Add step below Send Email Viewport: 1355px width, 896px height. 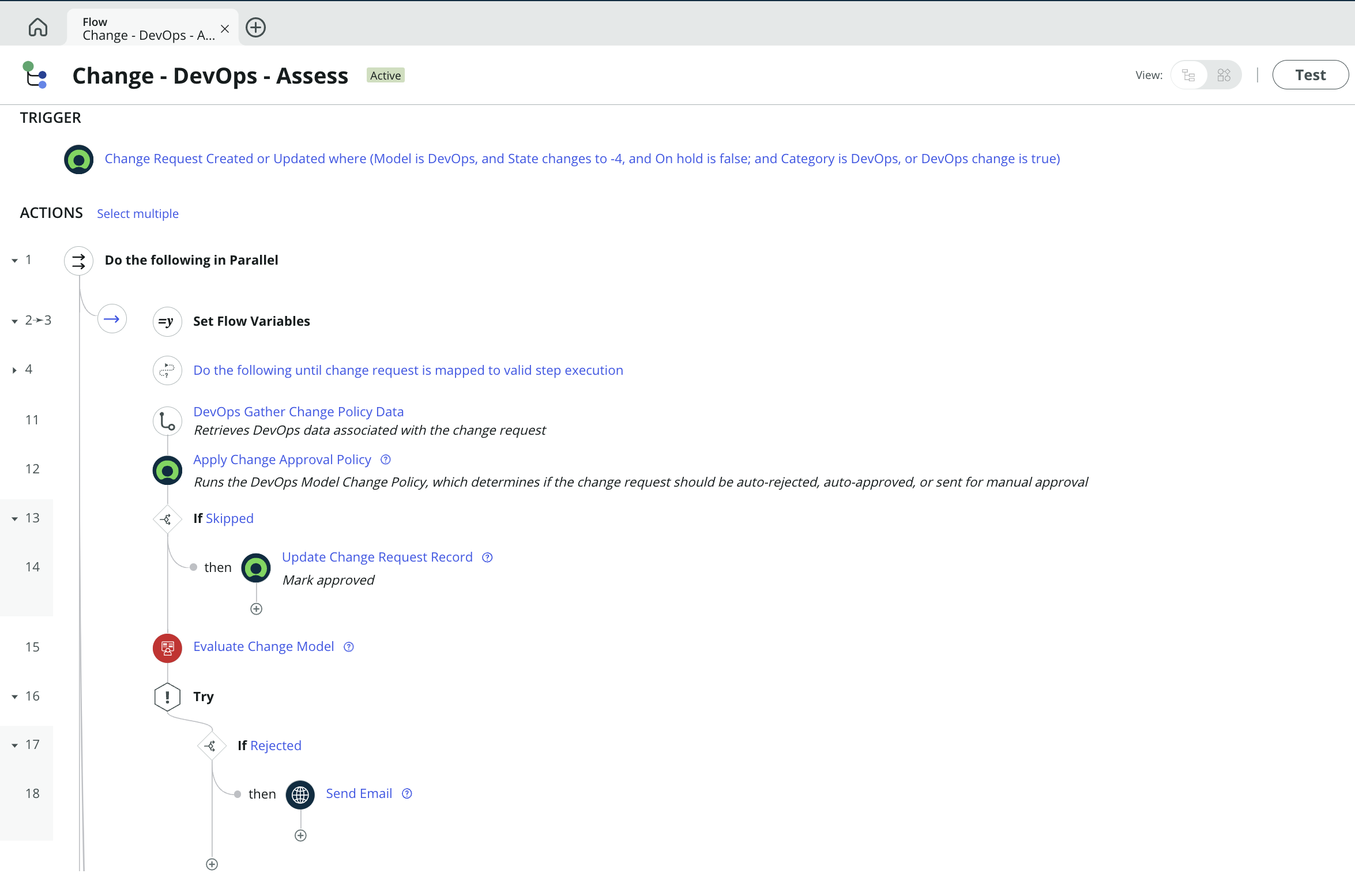(x=300, y=835)
